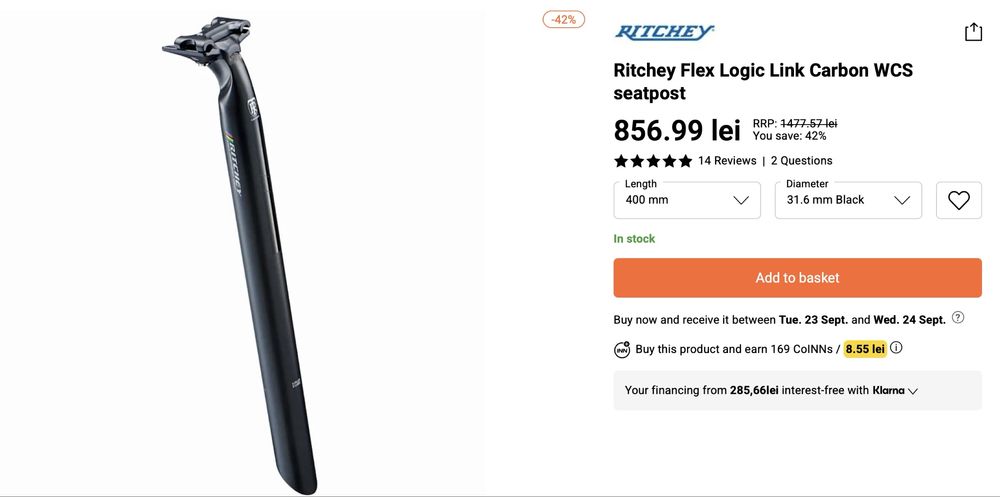
Task: Click the share icon at top right
Action: click(973, 32)
